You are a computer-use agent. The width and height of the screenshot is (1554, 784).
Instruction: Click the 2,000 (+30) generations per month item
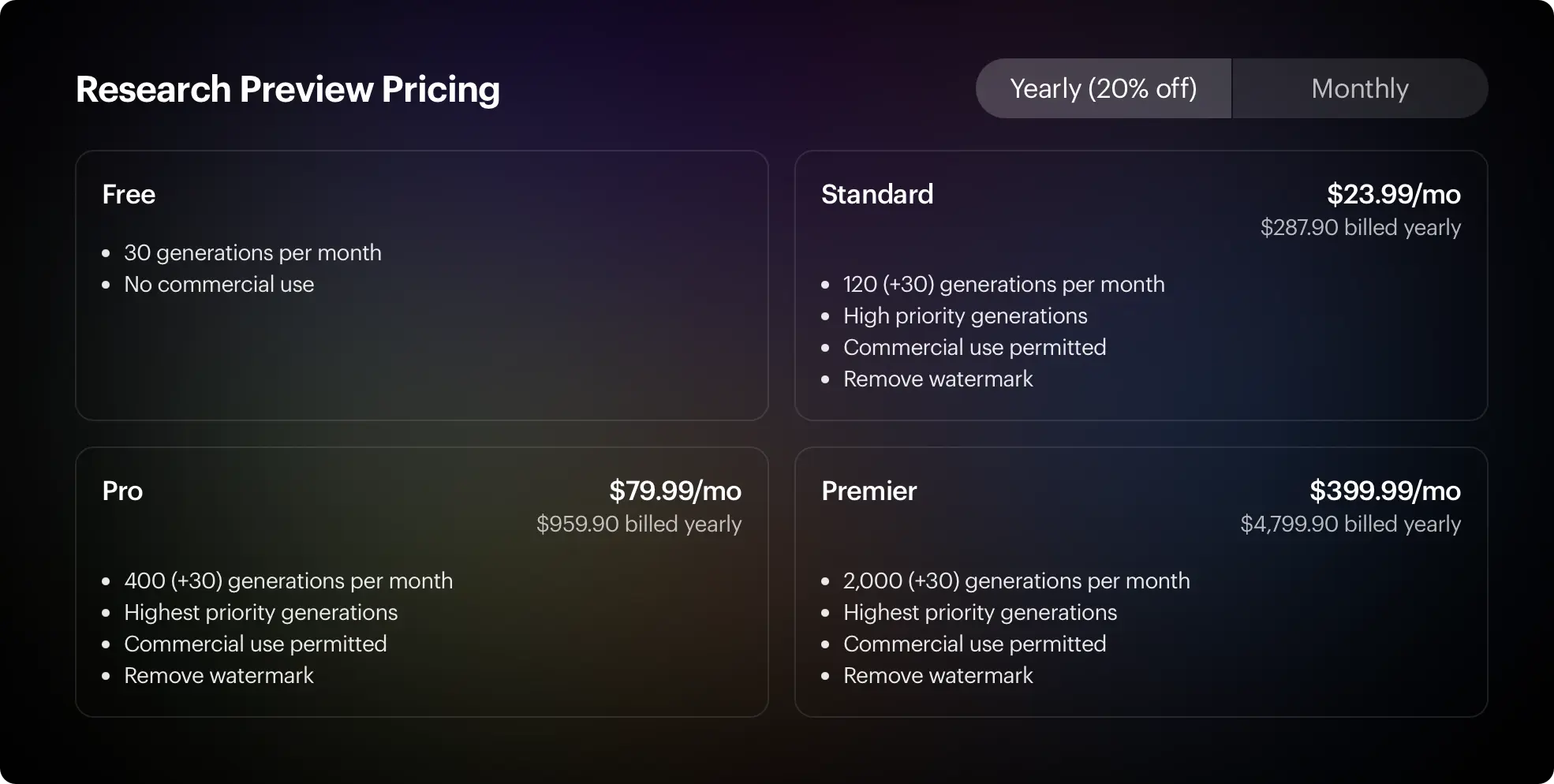click(1017, 581)
